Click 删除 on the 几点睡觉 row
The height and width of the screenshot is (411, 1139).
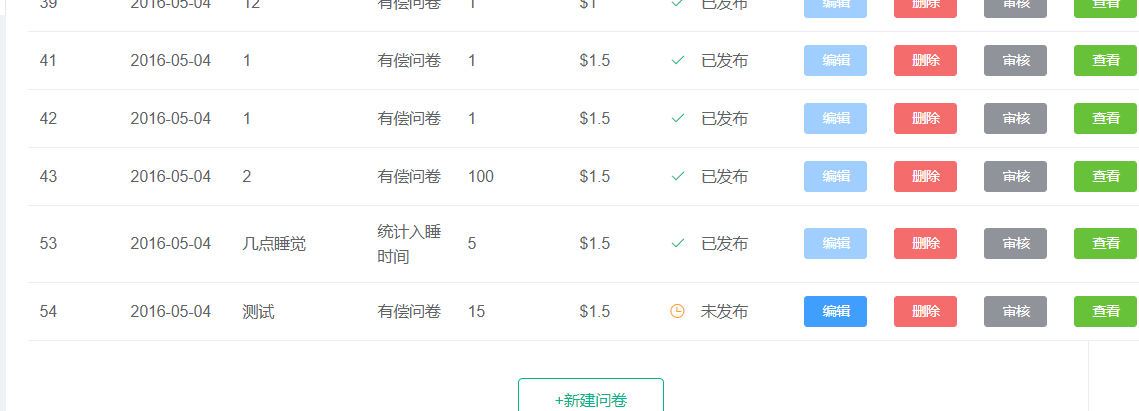925,244
